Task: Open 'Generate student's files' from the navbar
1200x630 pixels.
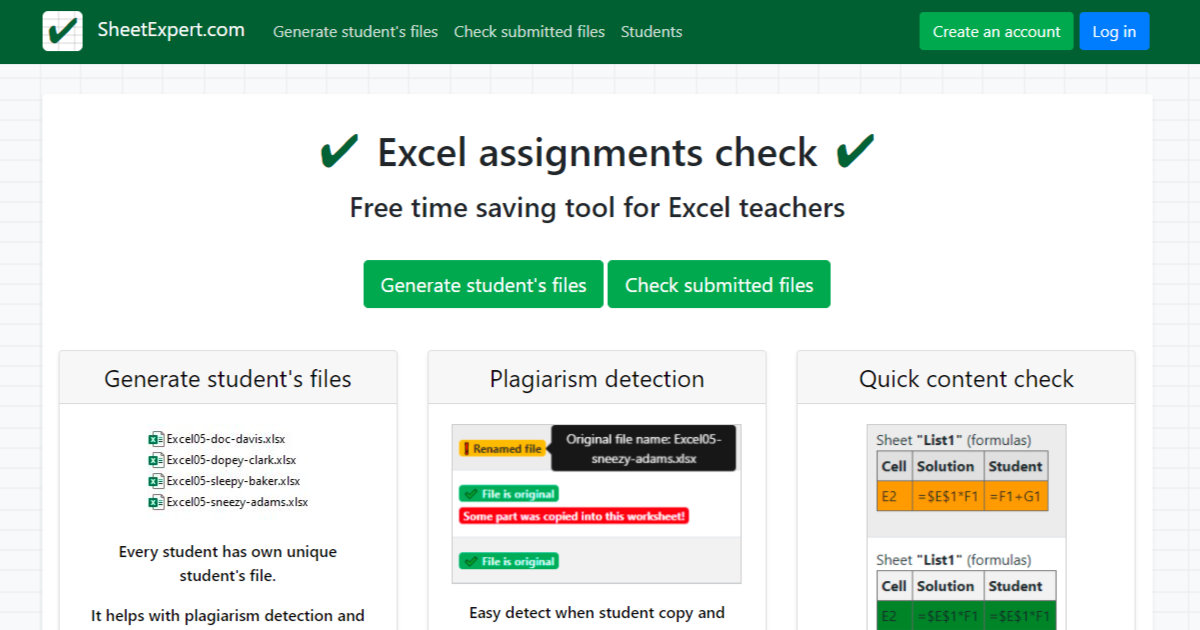Action: [355, 31]
